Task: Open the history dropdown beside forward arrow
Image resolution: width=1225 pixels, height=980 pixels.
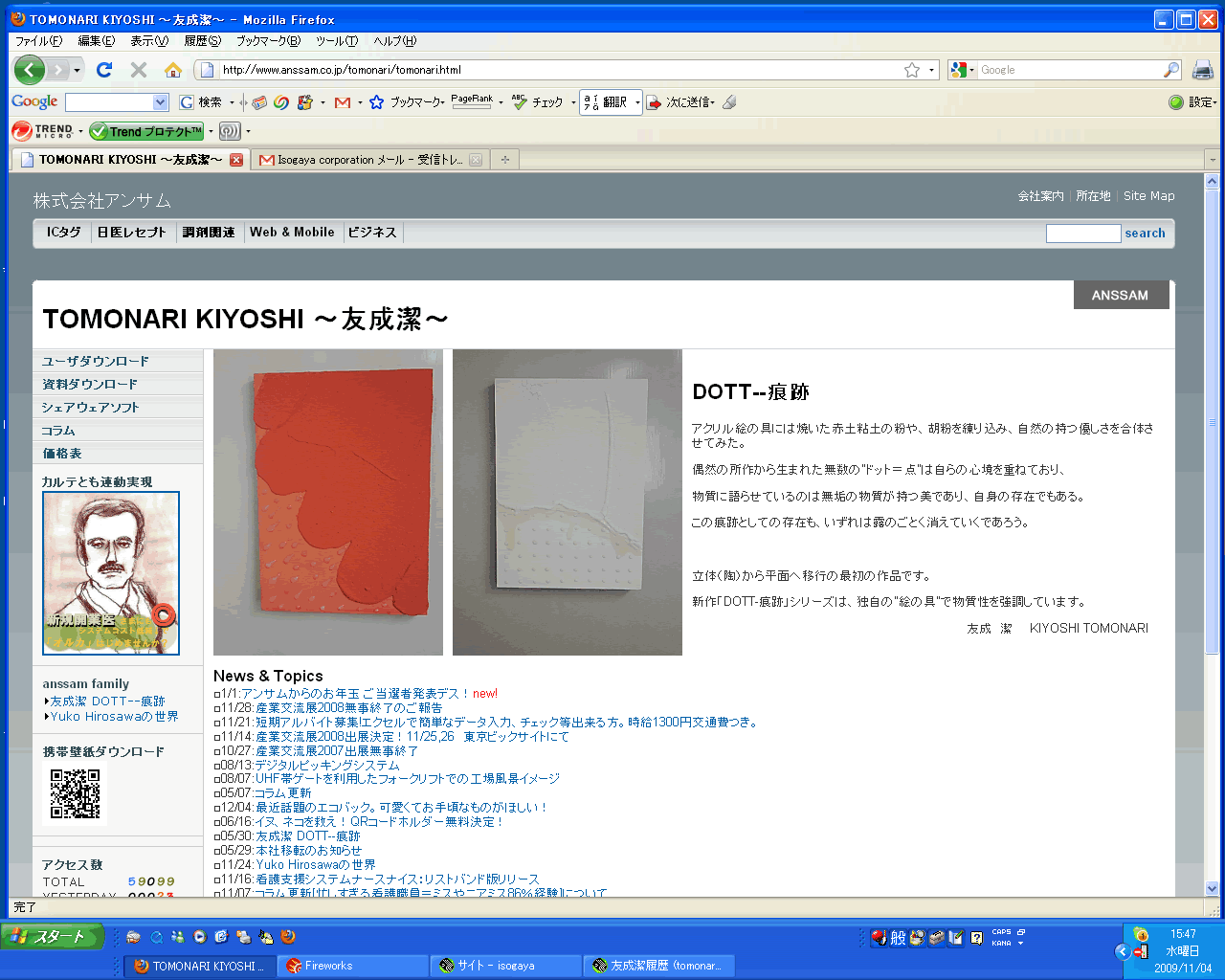Action: point(78,70)
